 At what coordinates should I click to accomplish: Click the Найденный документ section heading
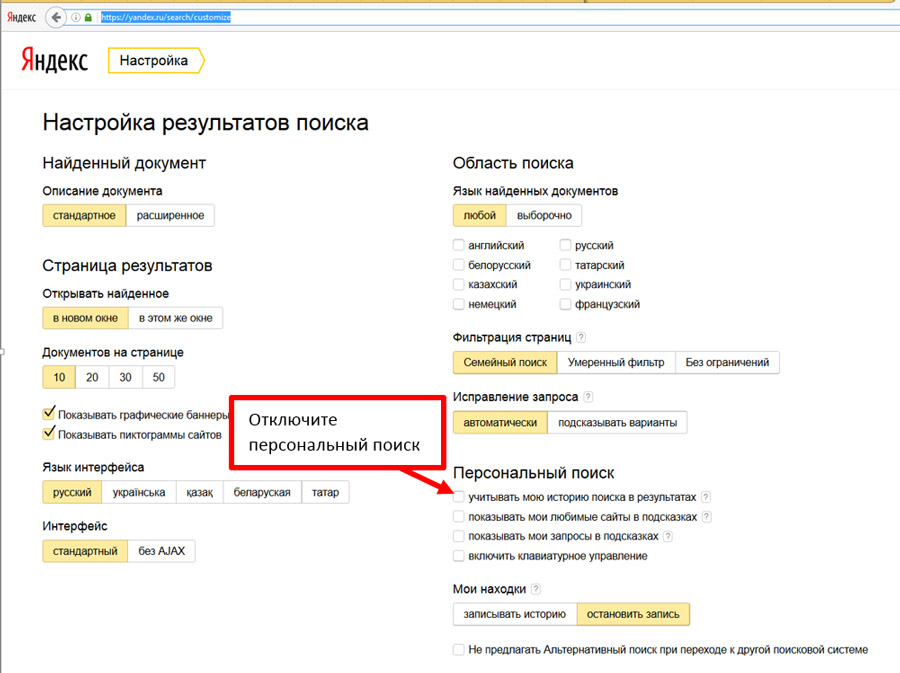(124, 163)
